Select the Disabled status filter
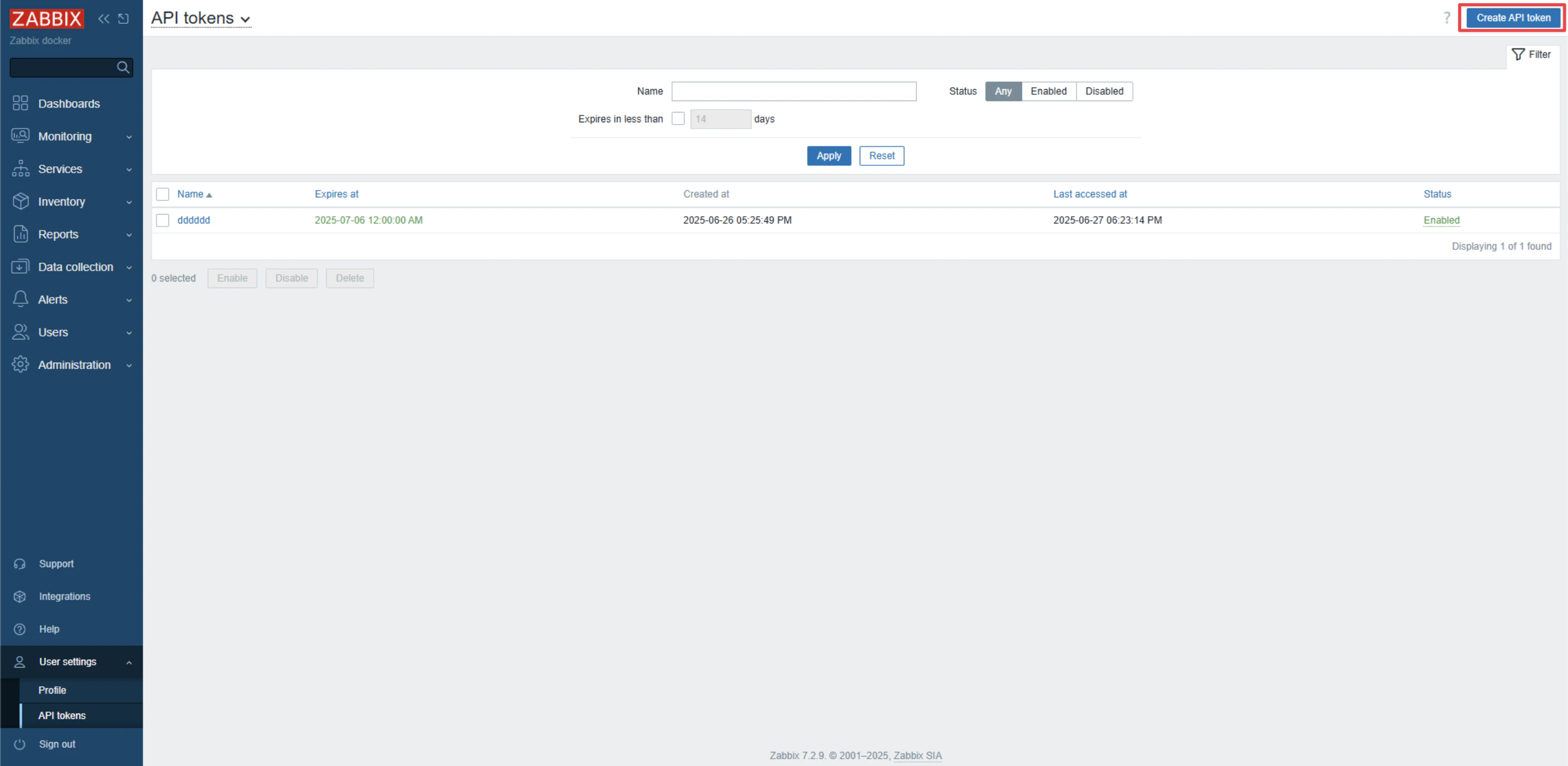 coord(1104,91)
